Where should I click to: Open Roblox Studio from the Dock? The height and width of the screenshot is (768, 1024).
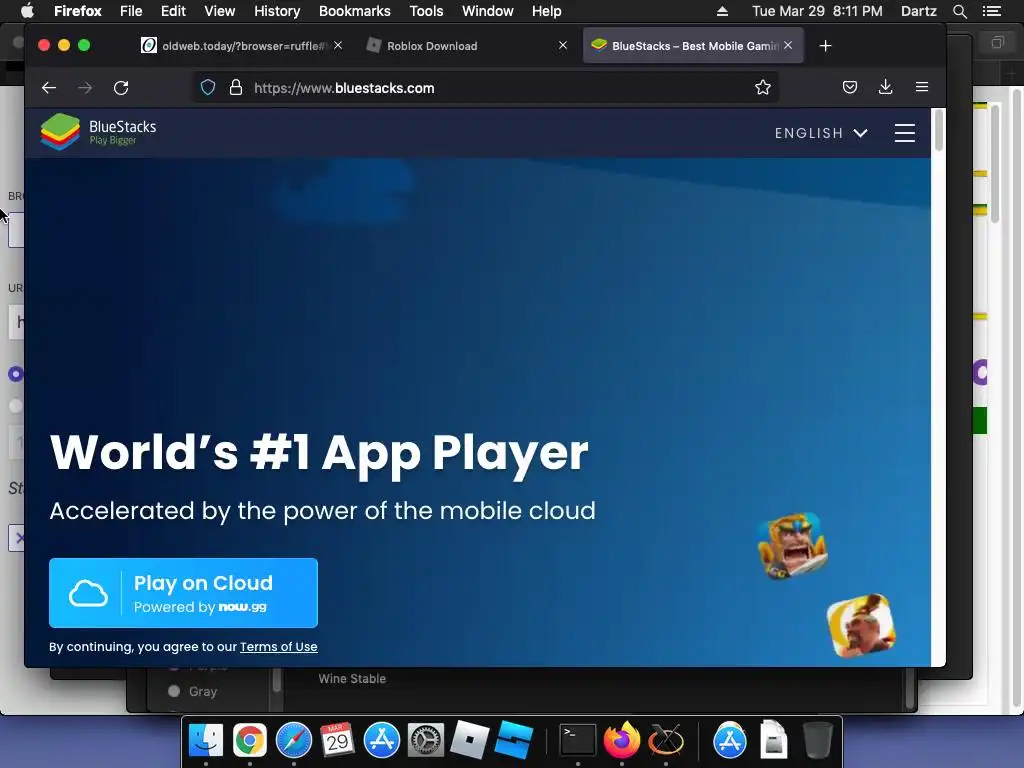513,741
